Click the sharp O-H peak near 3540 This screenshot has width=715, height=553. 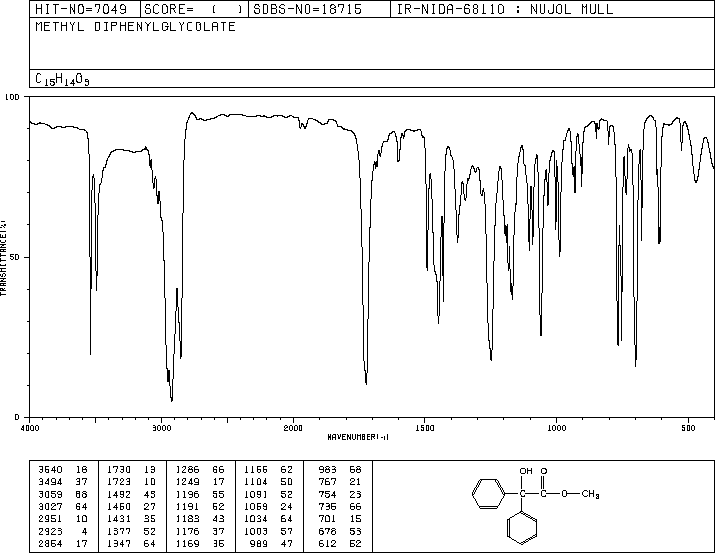90,352
